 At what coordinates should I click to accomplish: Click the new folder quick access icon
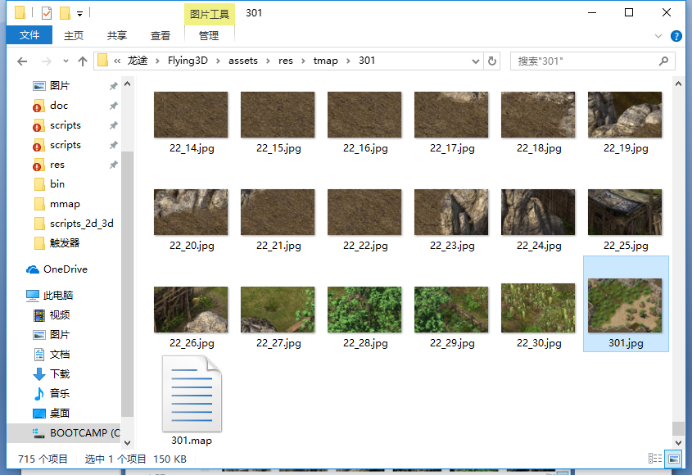(65, 13)
